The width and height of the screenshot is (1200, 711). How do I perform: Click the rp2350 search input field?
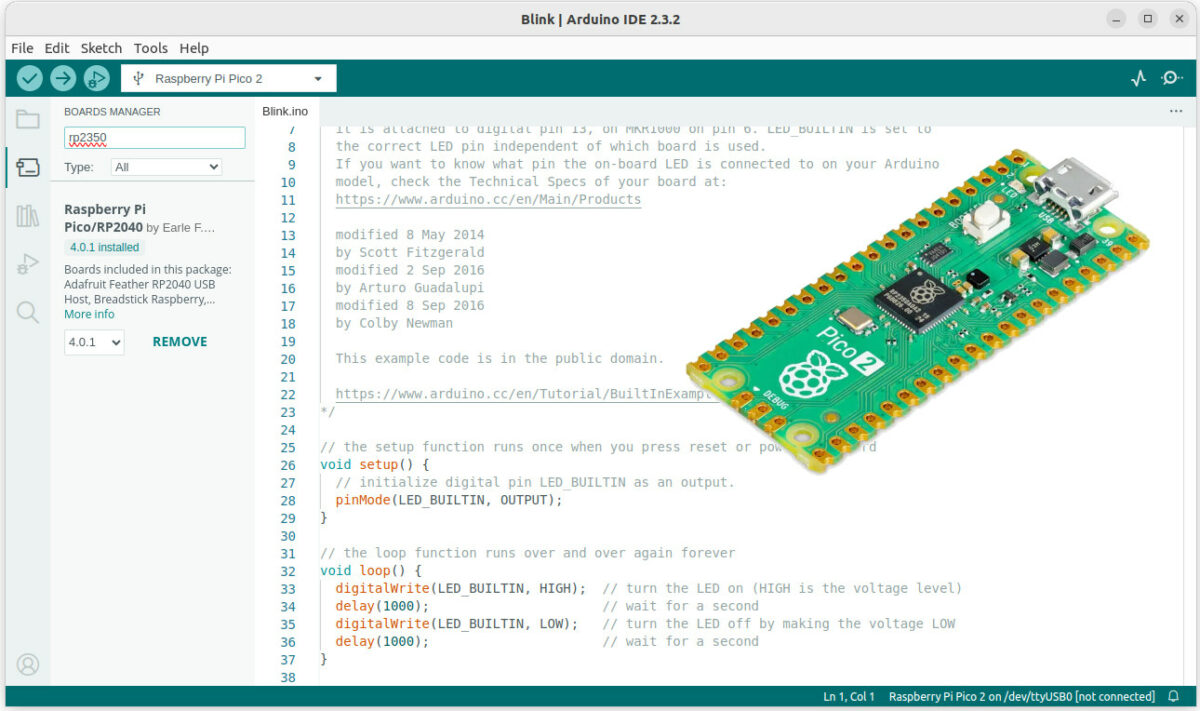(x=154, y=137)
